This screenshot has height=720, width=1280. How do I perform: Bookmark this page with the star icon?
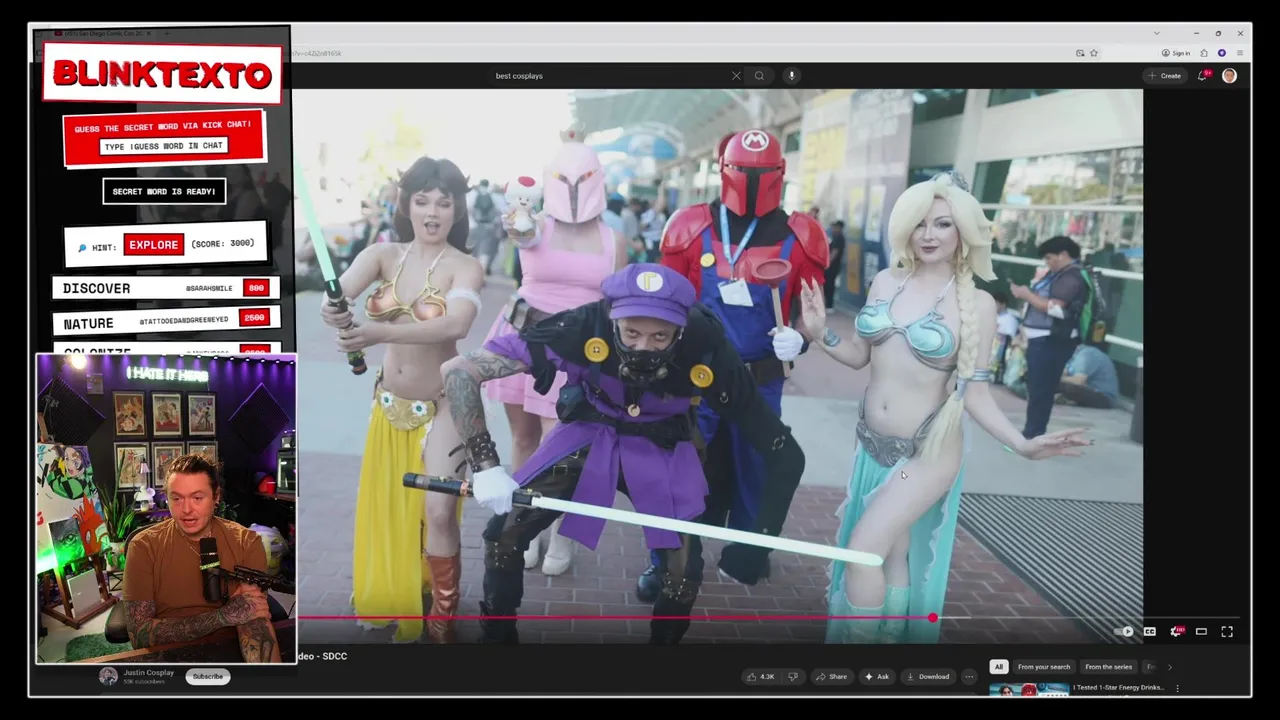point(1094,53)
